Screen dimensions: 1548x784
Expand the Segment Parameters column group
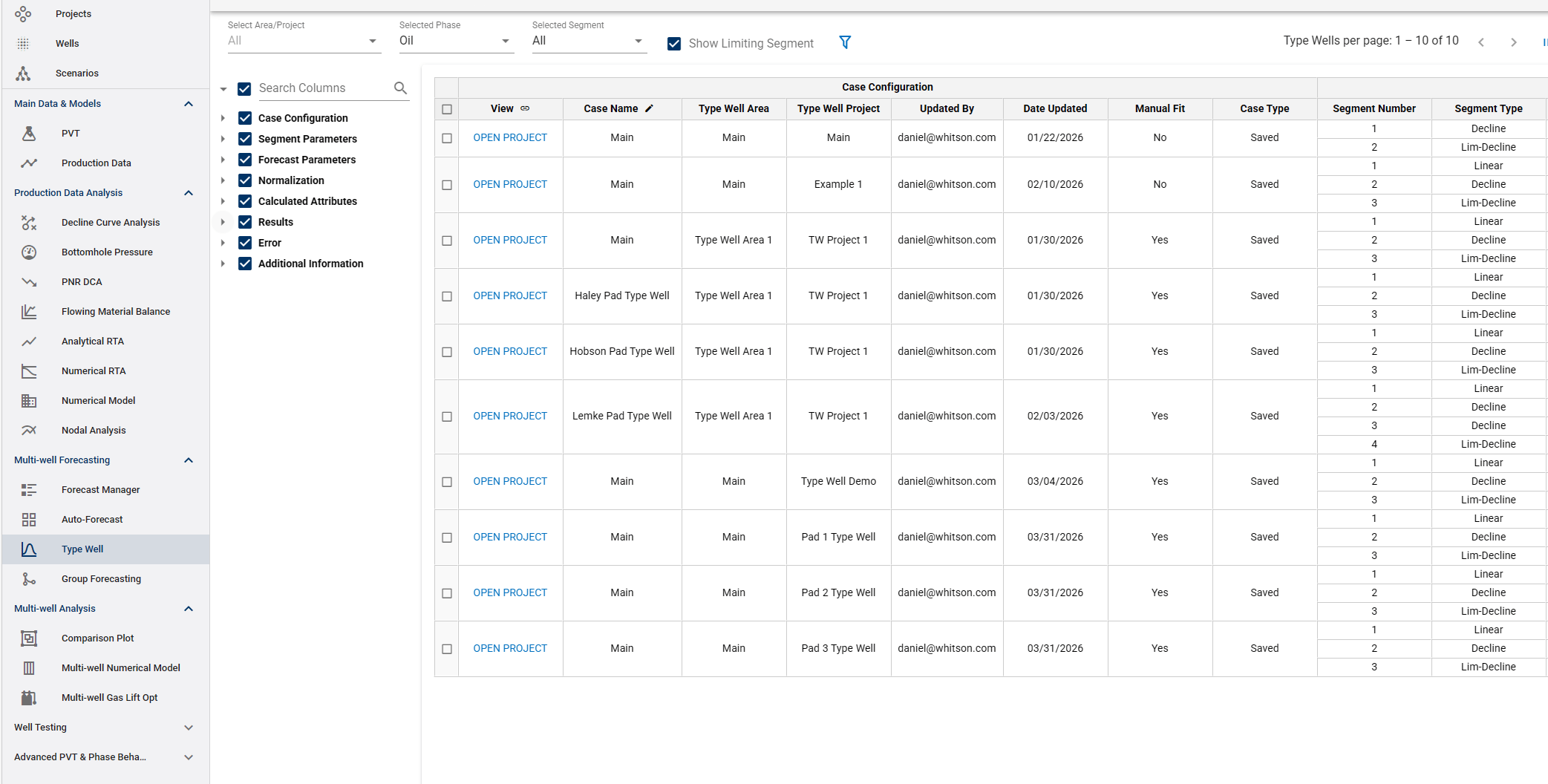click(x=223, y=139)
